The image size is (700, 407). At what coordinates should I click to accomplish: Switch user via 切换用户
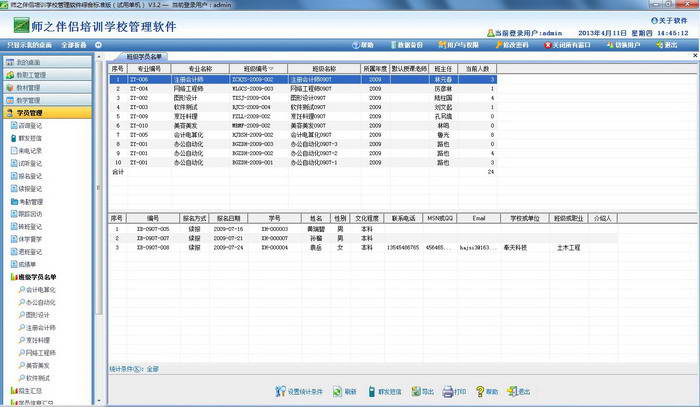624,45
